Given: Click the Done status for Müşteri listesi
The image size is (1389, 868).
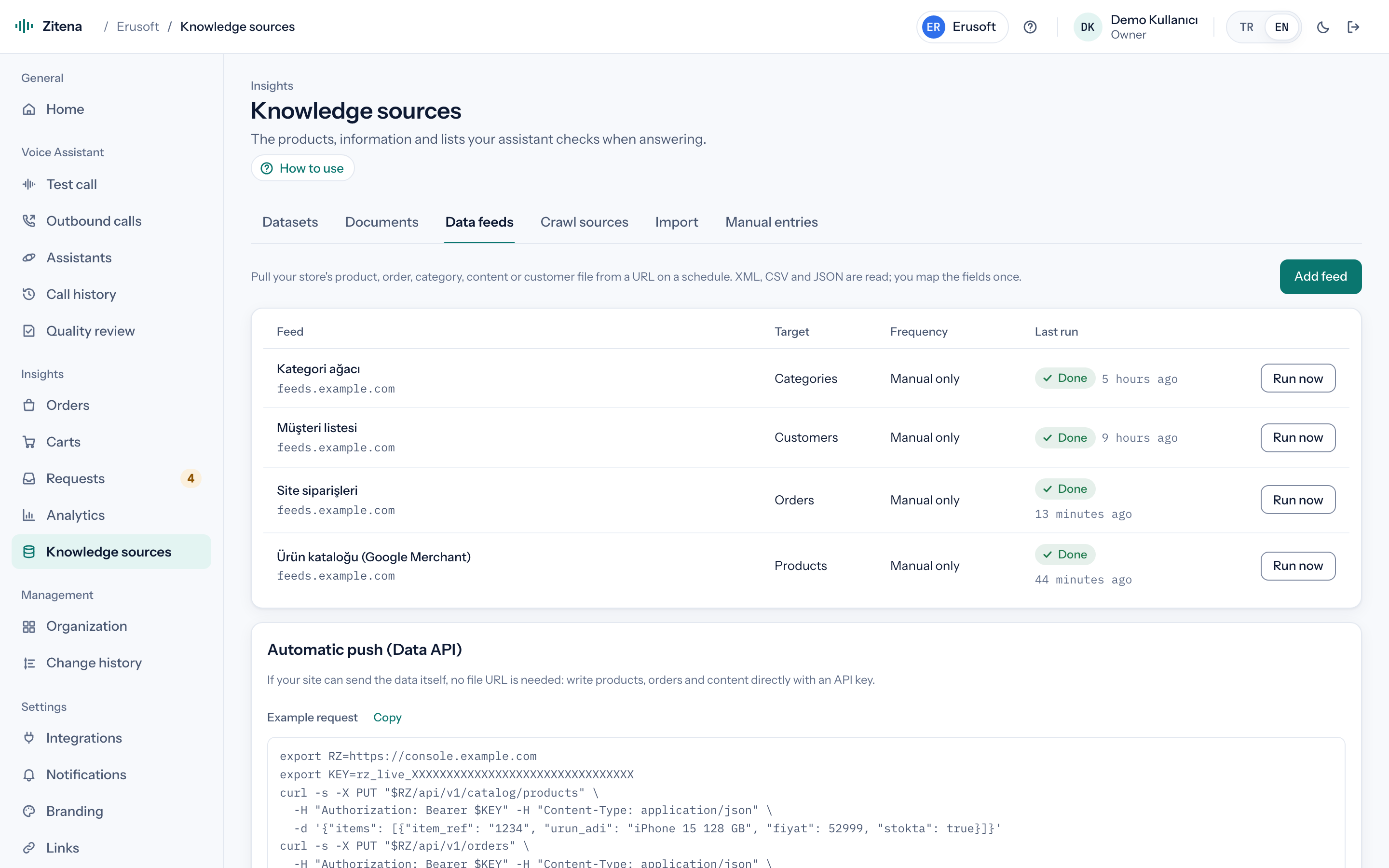Looking at the screenshot, I should pyautogui.click(x=1065, y=438).
